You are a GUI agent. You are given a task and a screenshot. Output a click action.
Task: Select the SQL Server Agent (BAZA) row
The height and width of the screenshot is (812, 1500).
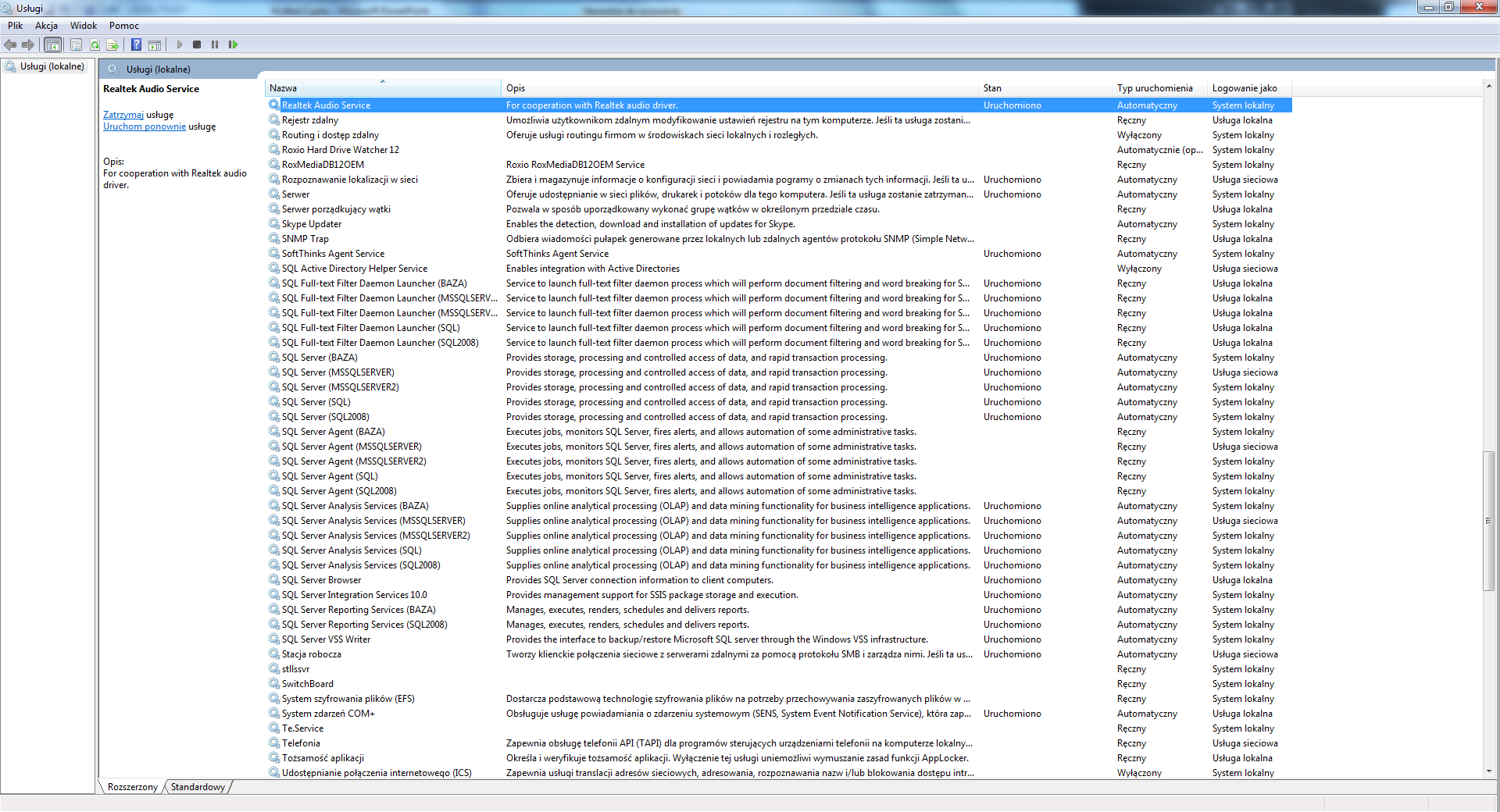click(x=779, y=432)
